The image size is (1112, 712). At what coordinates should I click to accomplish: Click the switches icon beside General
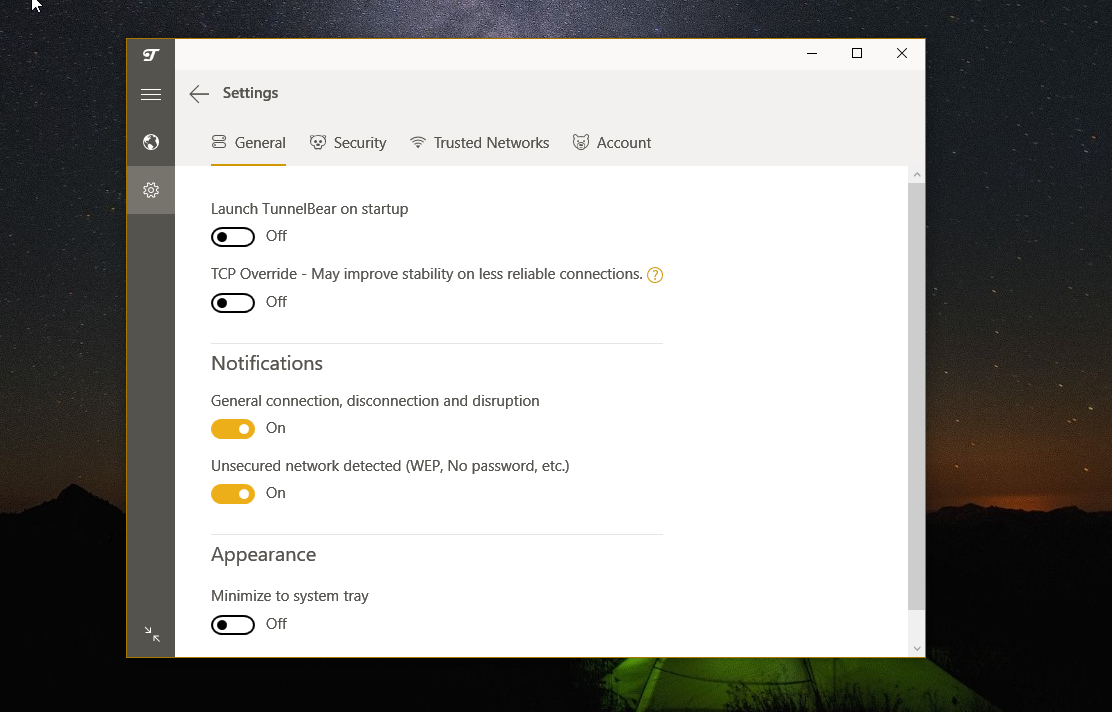(x=219, y=143)
